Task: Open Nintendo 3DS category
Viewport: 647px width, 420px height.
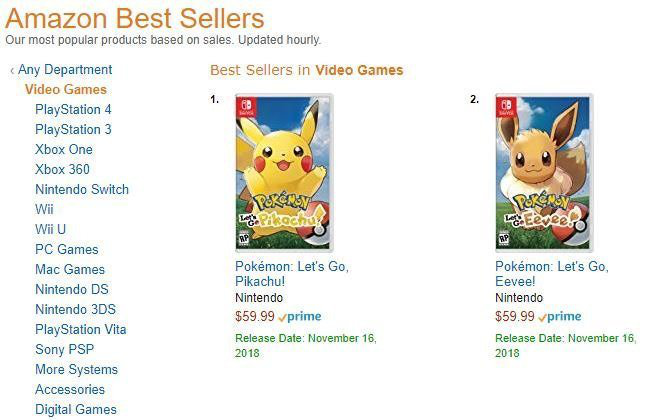Action: 76,309
